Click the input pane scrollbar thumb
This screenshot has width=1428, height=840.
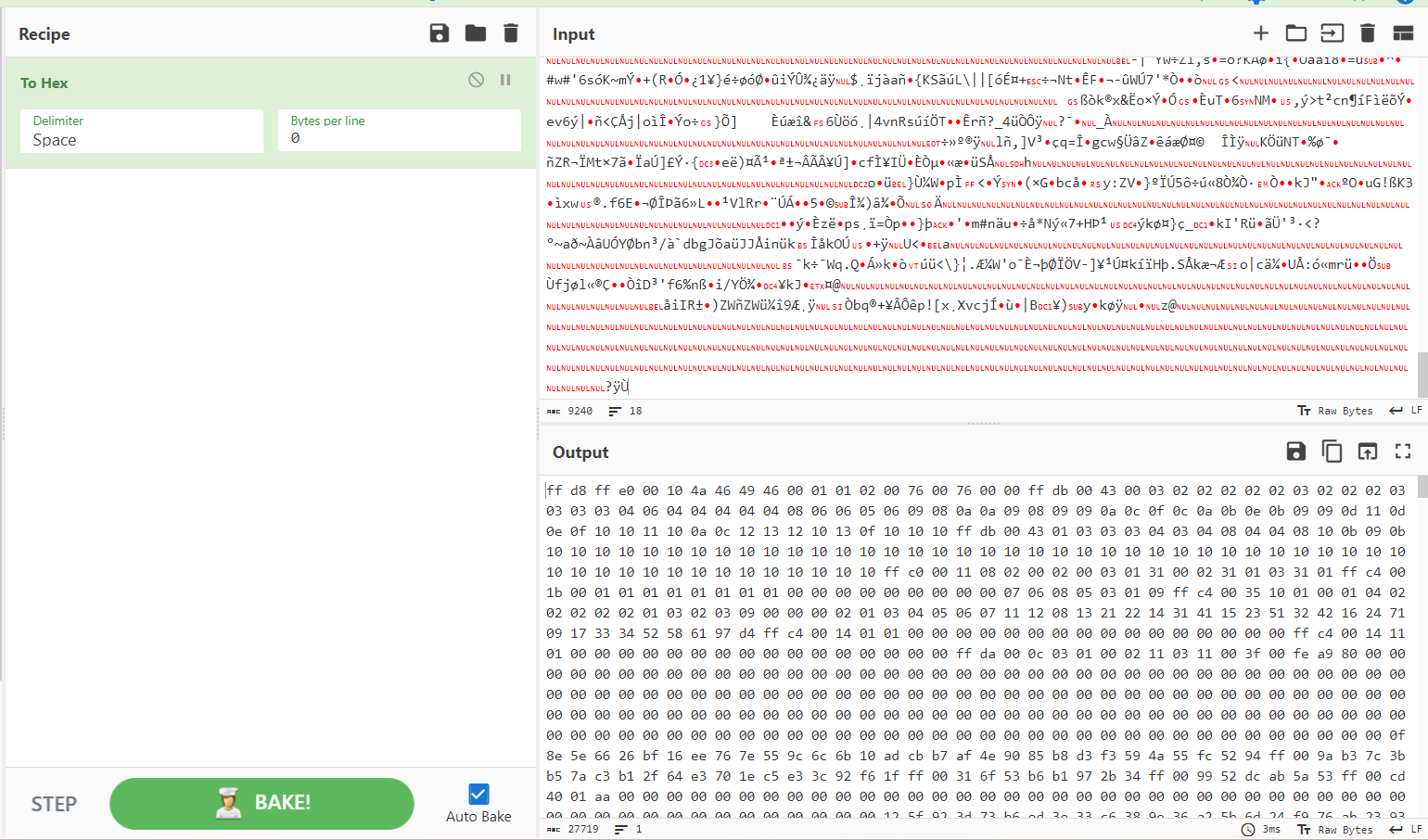pyautogui.click(x=1422, y=375)
